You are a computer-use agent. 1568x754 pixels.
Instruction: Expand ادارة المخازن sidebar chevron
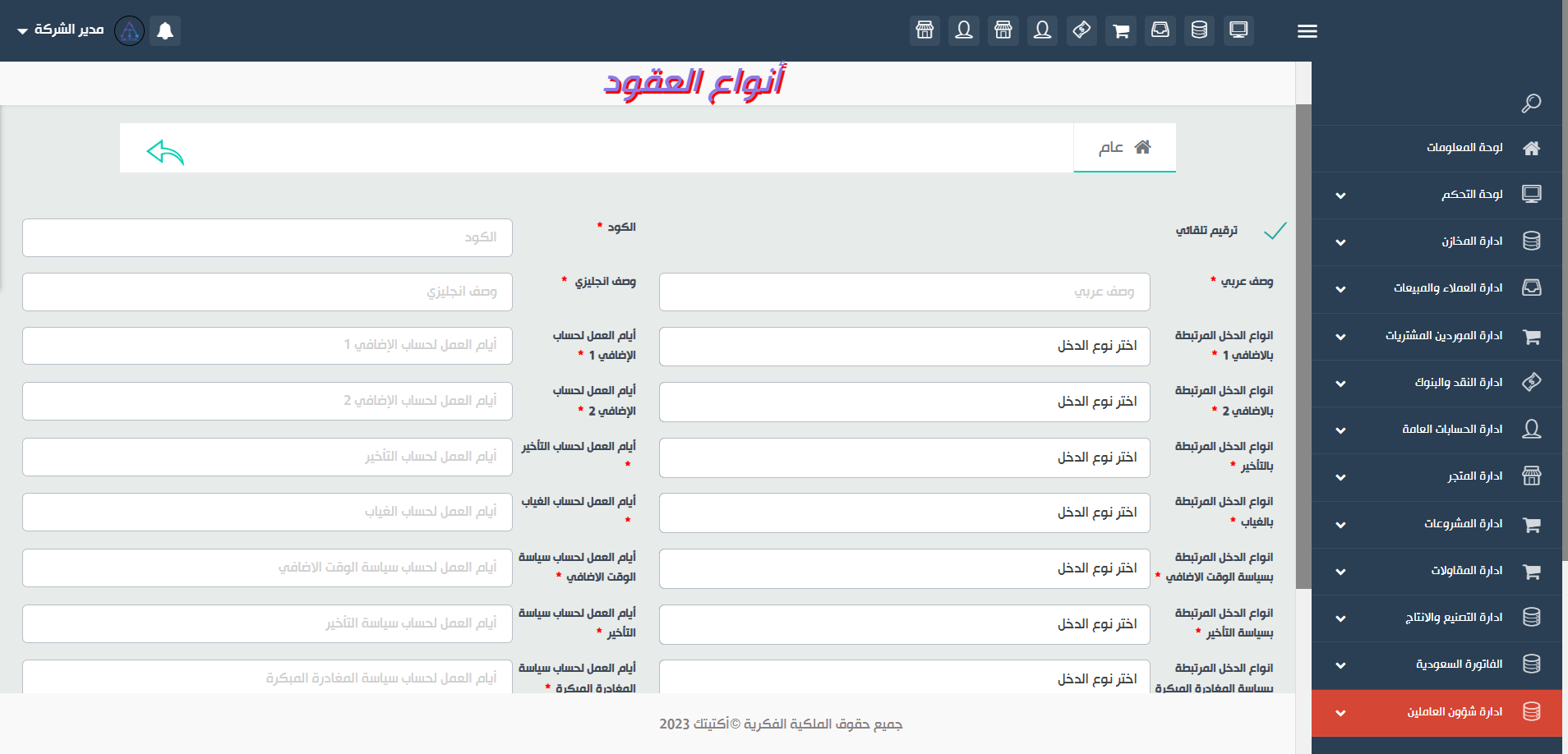pyautogui.click(x=1340, y=242)
